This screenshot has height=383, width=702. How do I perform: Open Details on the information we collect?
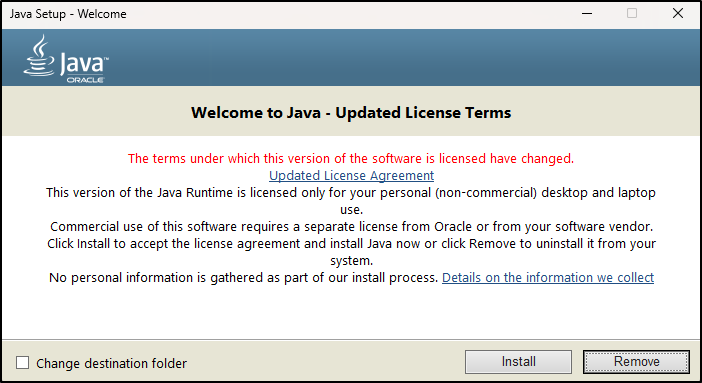click(548, 278)
